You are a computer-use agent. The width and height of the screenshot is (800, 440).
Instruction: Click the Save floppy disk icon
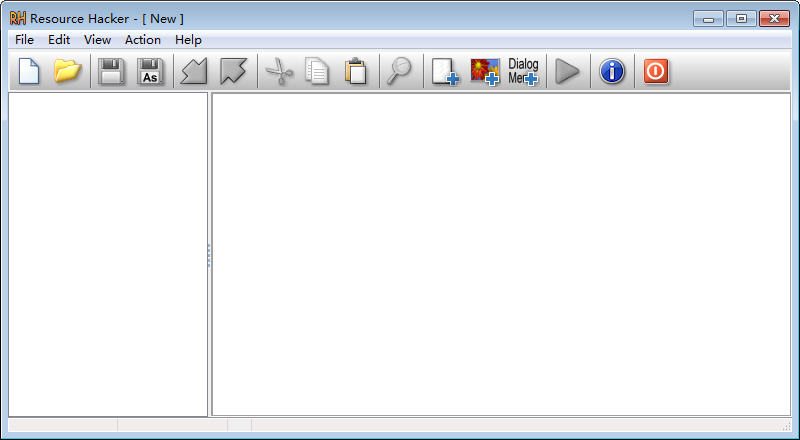(111, 71)
